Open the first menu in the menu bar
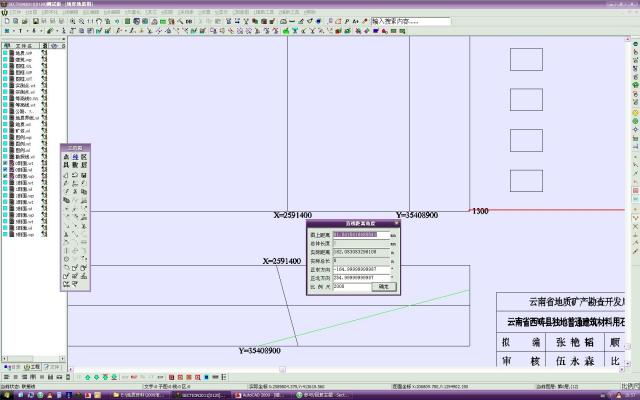Image resolution: width=640 pixels, height=400 pixels. (x=16, y=11)
